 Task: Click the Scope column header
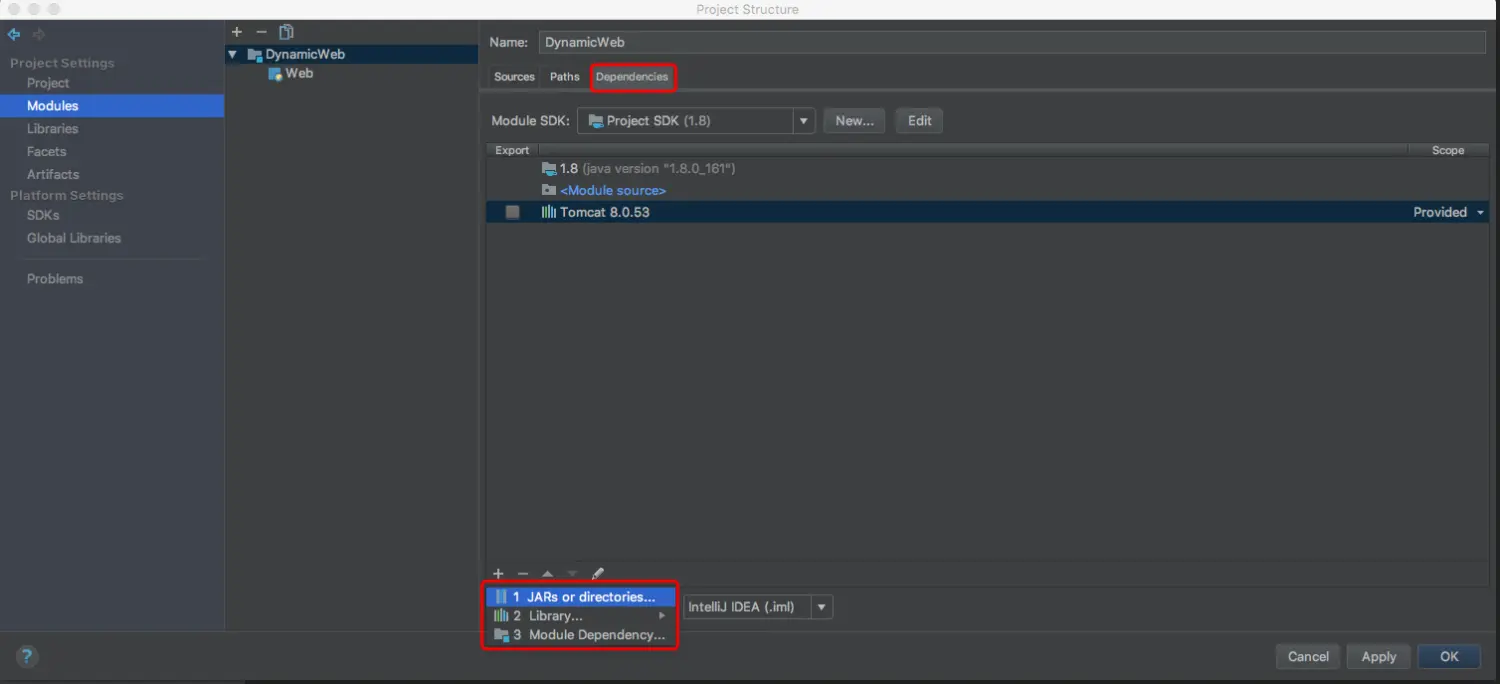tap(1447, 150)
